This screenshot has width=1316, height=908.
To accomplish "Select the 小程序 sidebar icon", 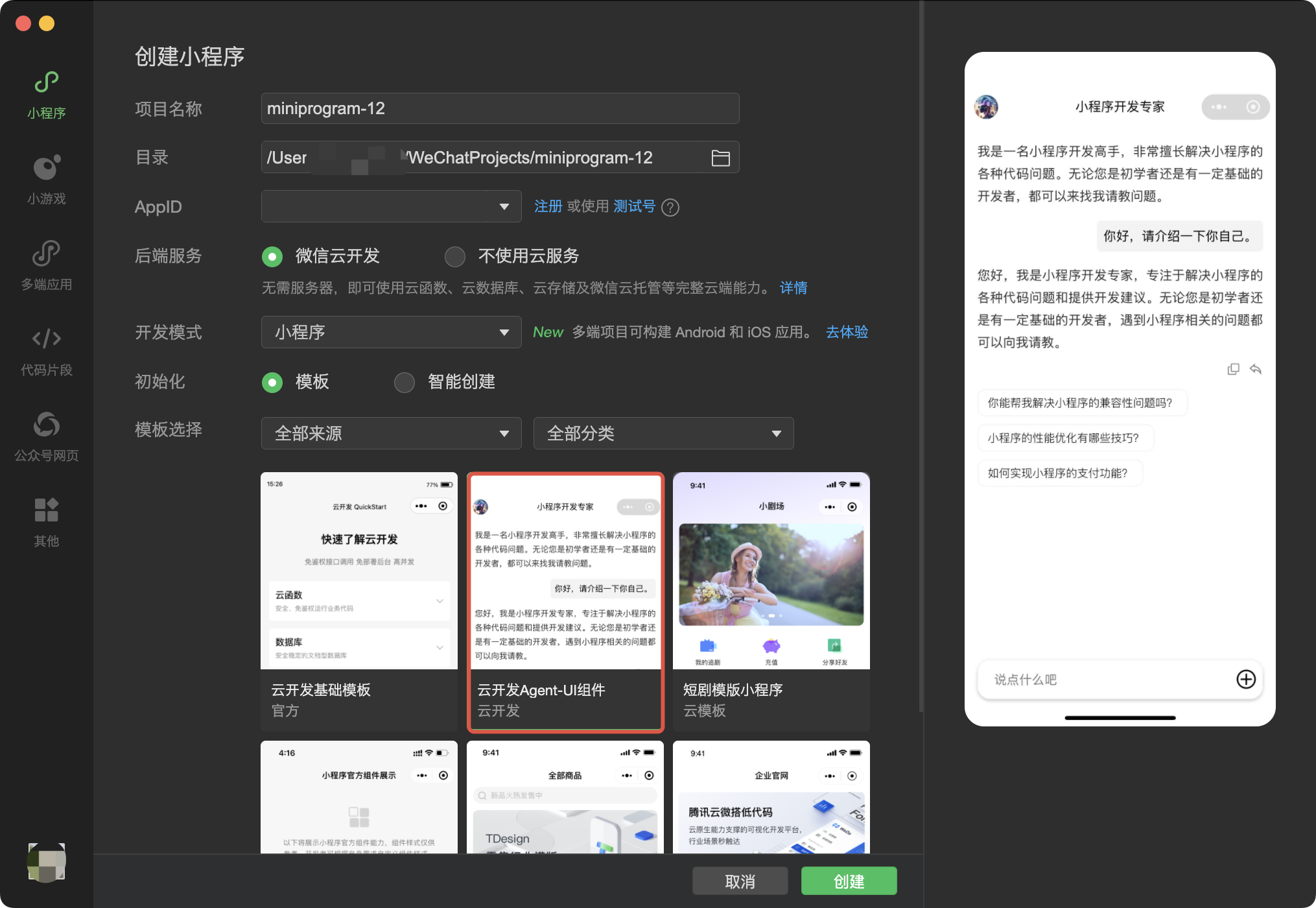I will pos(46,82).
